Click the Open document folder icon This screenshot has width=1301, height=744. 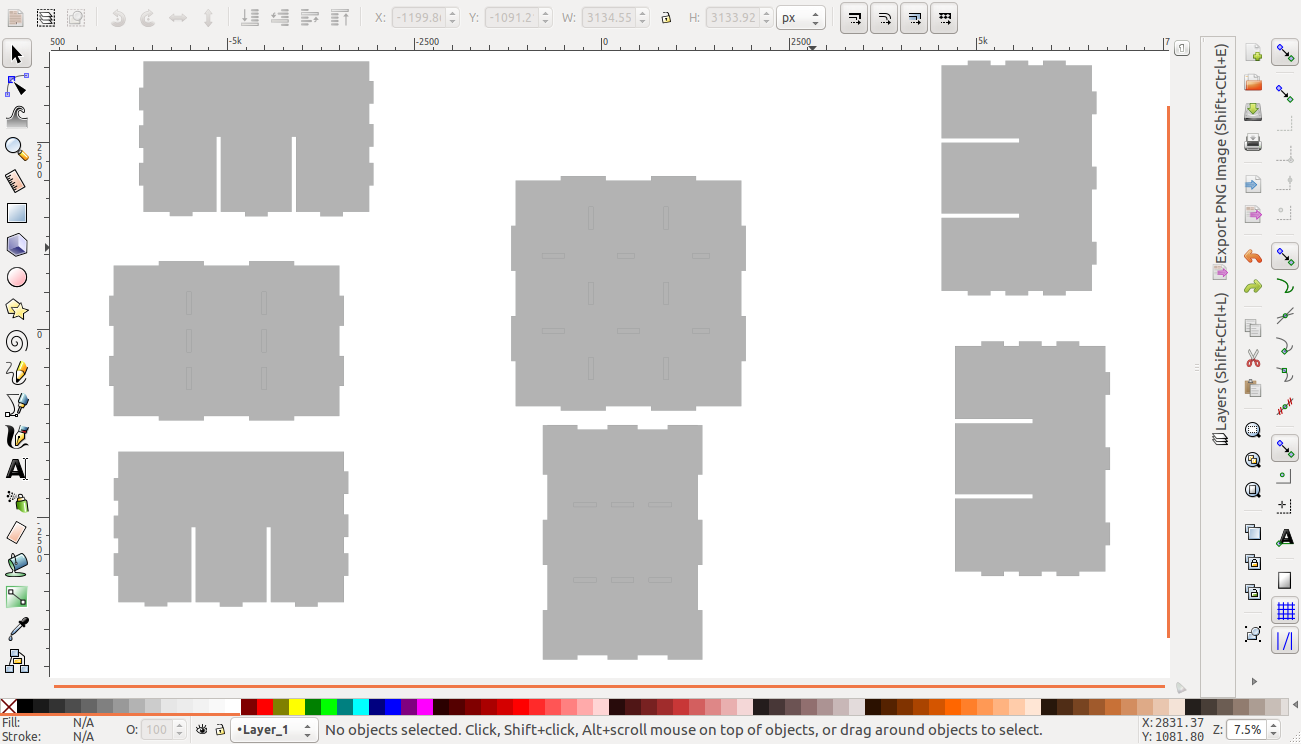1253,83
